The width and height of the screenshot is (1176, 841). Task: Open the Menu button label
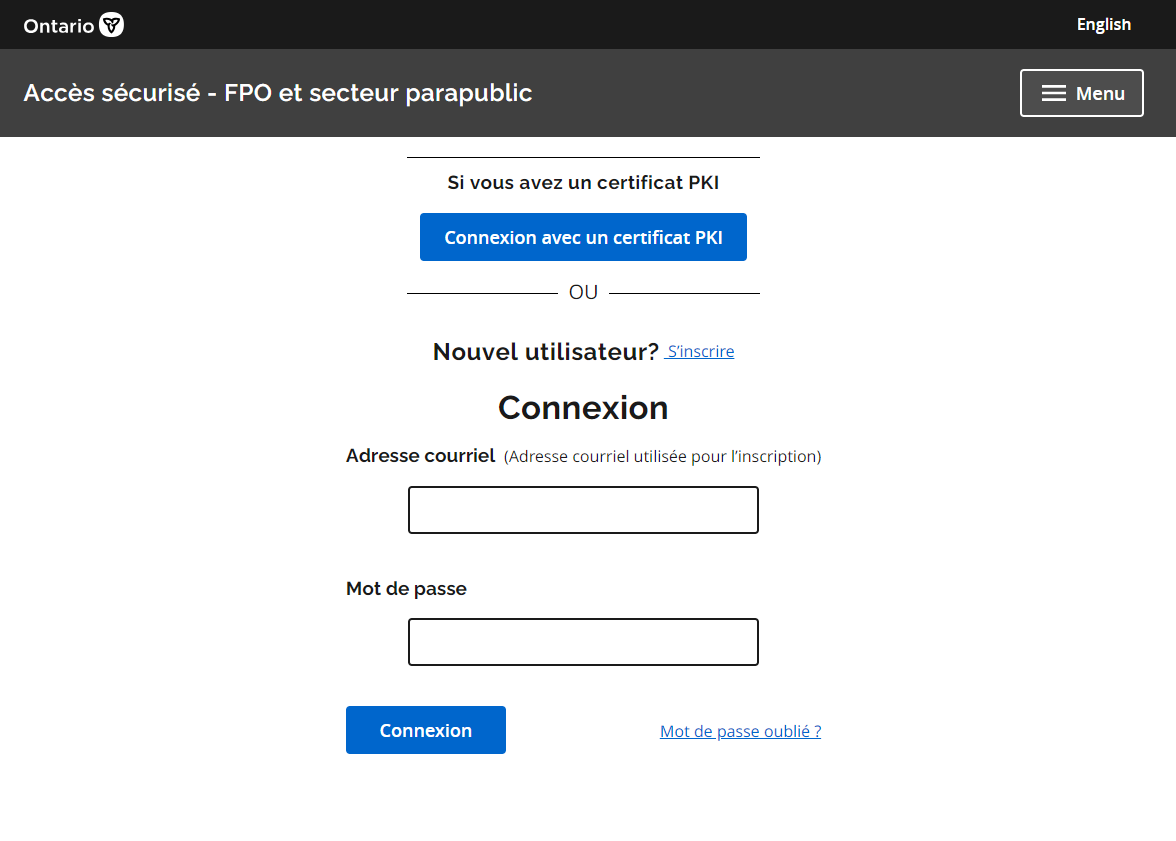[1100, 93]
